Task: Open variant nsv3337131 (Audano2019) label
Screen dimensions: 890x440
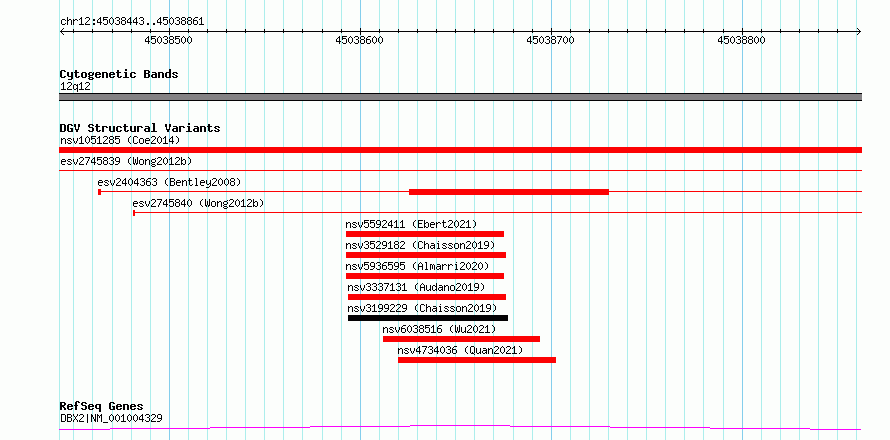Action: (416, 287)
